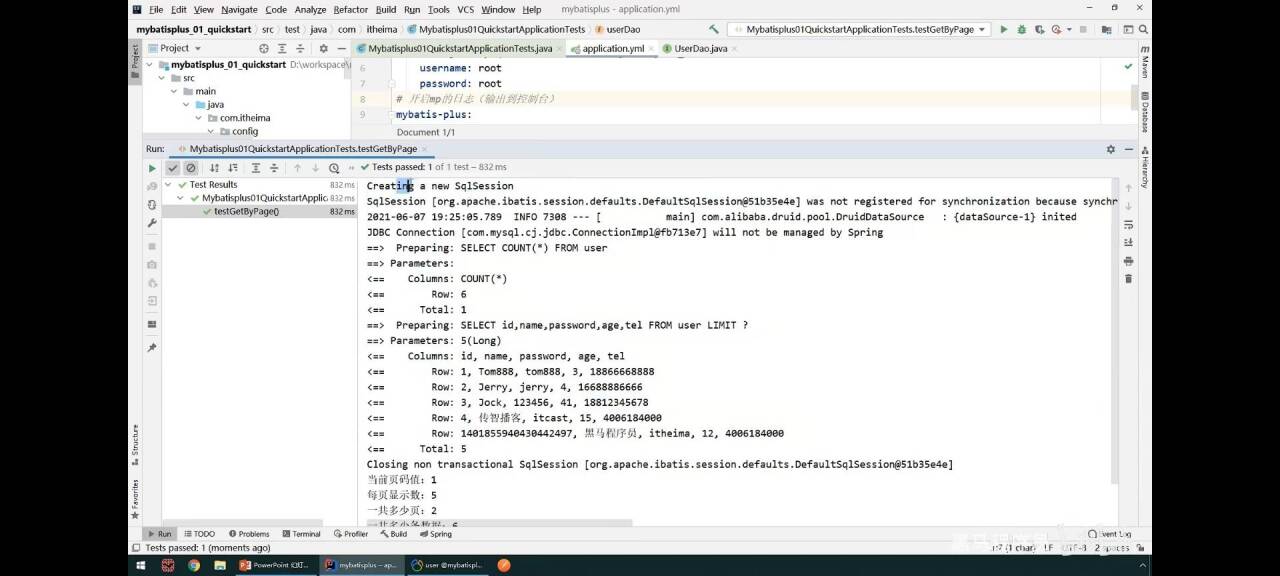
Task: Click the Windows Start button
Action: pos(140,565)
